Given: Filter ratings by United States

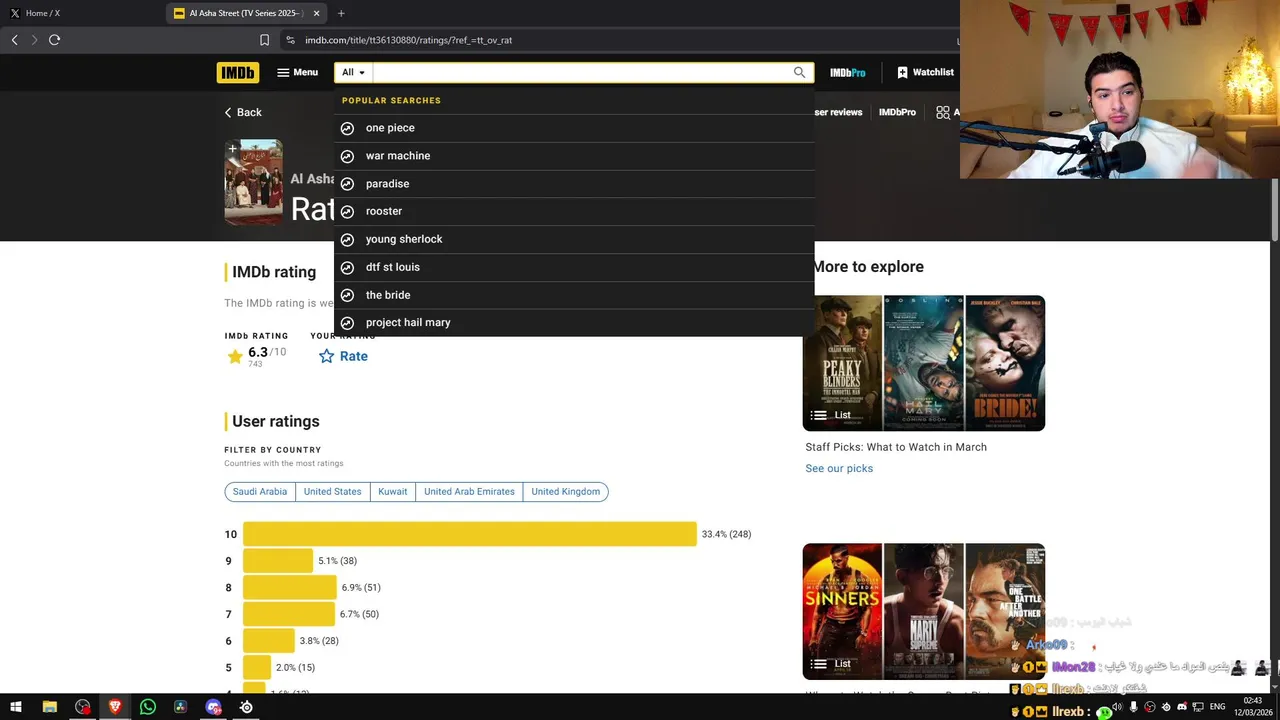Looking at the screenshot, I should point(332,492).
